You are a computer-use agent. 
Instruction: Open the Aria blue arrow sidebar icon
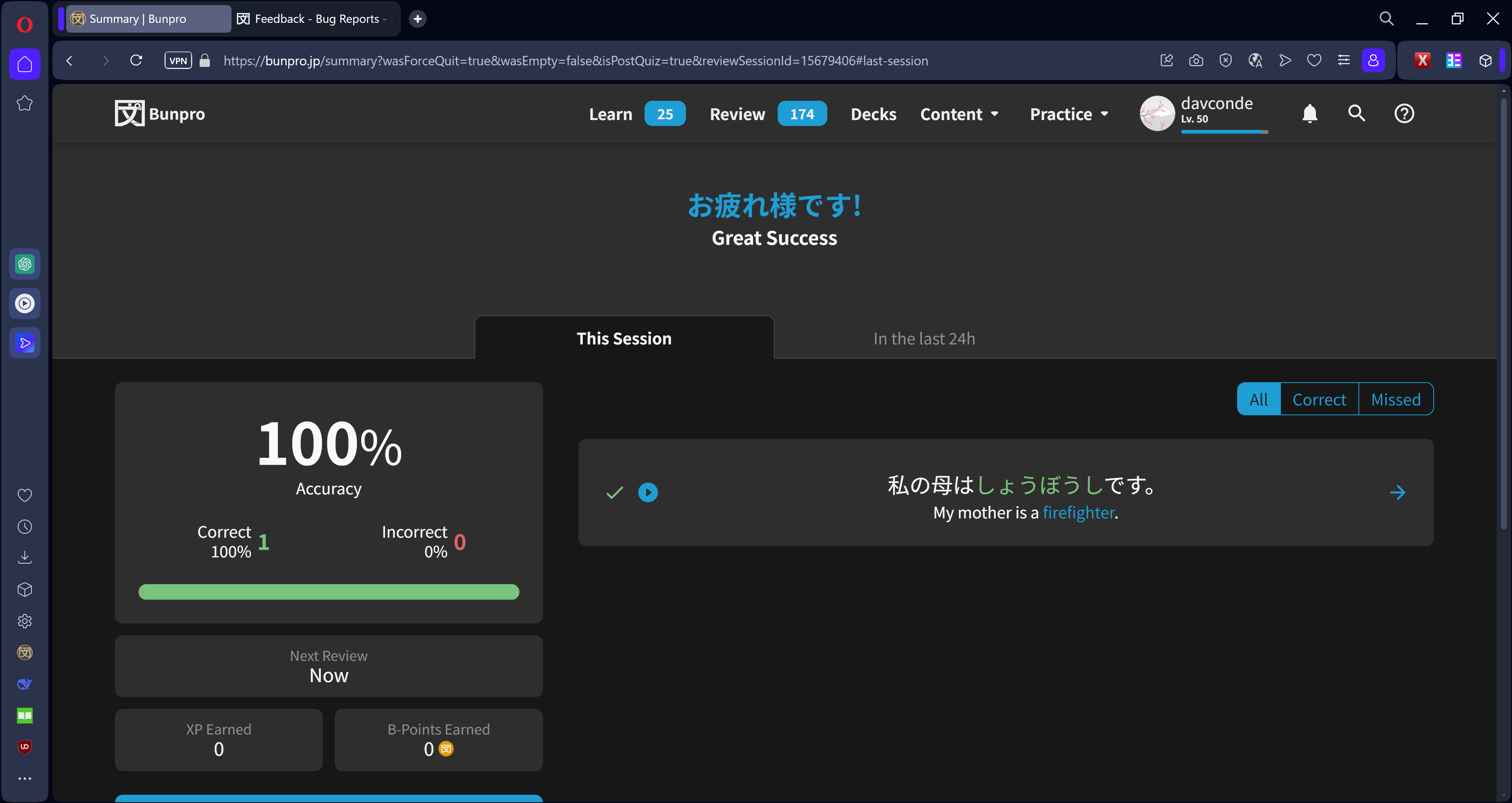25,343
